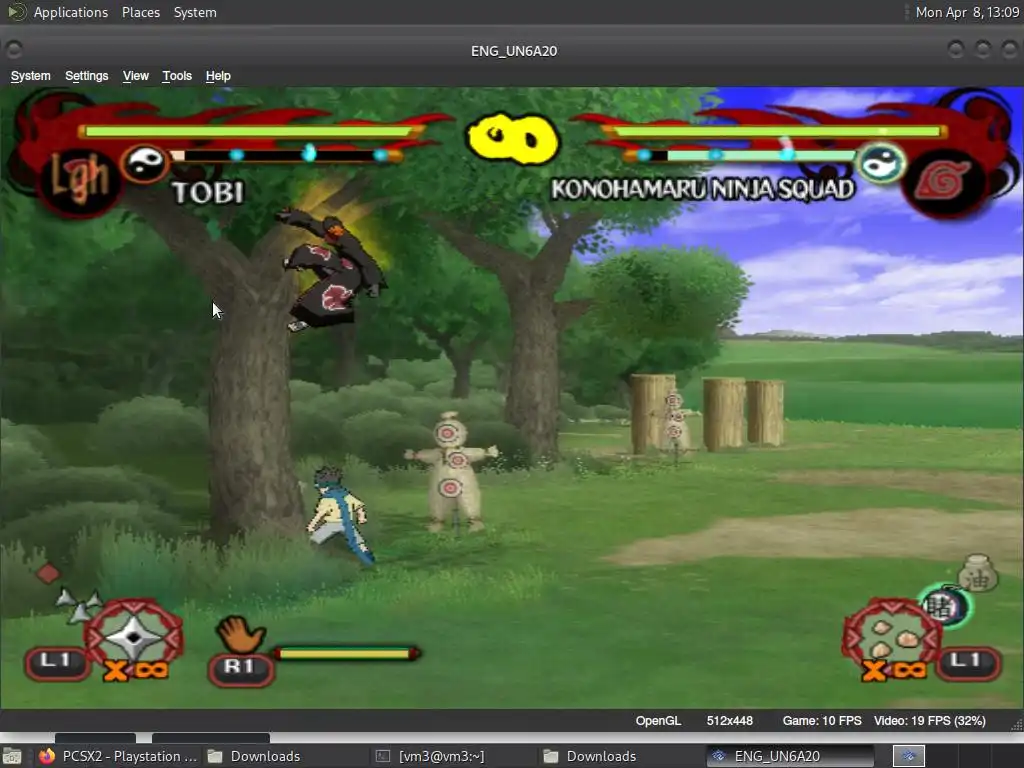This screenshot has width=1024, height=768.
Task: Click the green kanji orb icon
Action: pyautogui.click(x=944, y=606)
